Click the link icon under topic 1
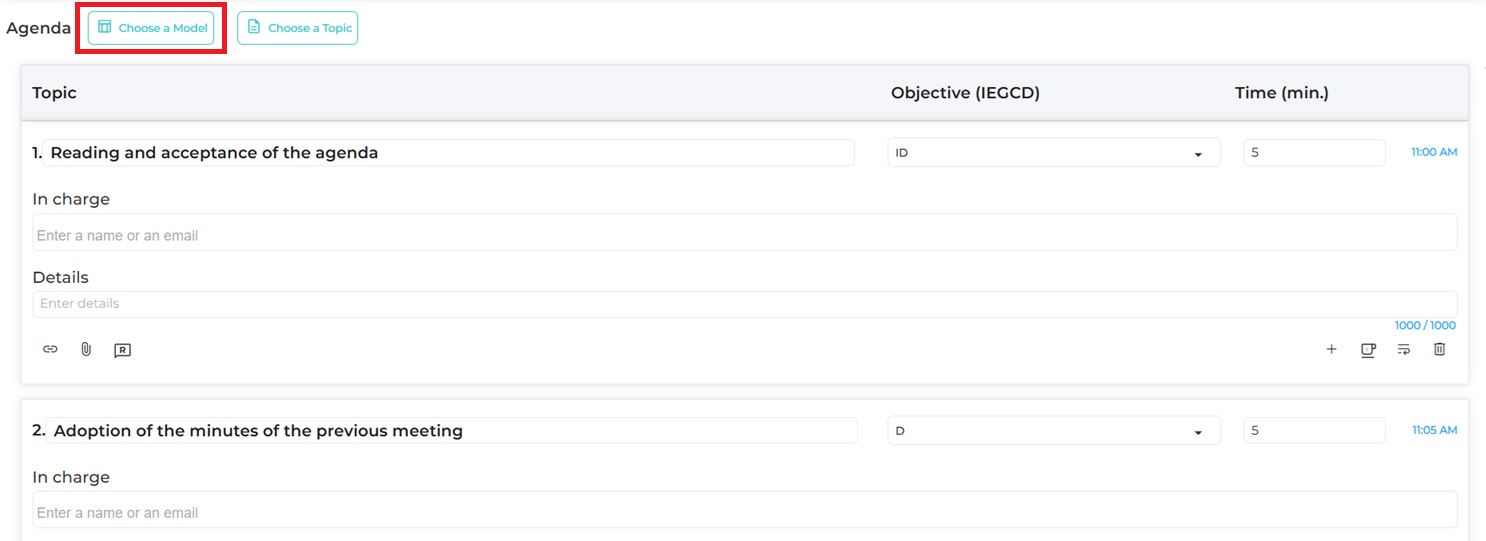This screenshot has width=1486, height=541. tap(50, 349)
